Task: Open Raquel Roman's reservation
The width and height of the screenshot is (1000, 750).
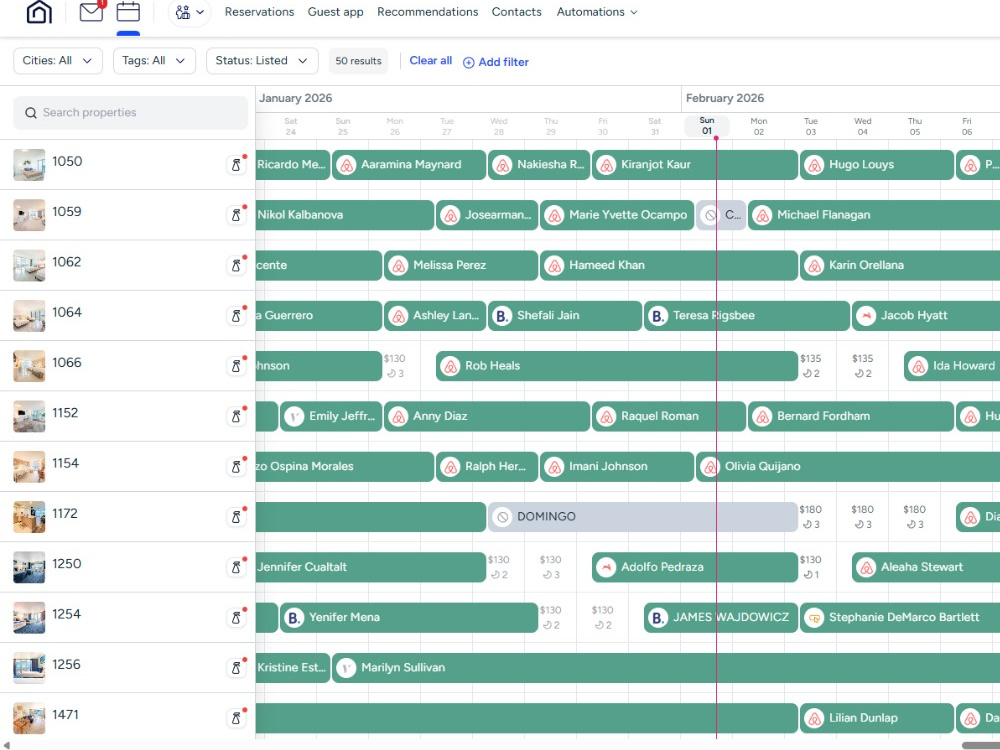Action: click(668, 416)
